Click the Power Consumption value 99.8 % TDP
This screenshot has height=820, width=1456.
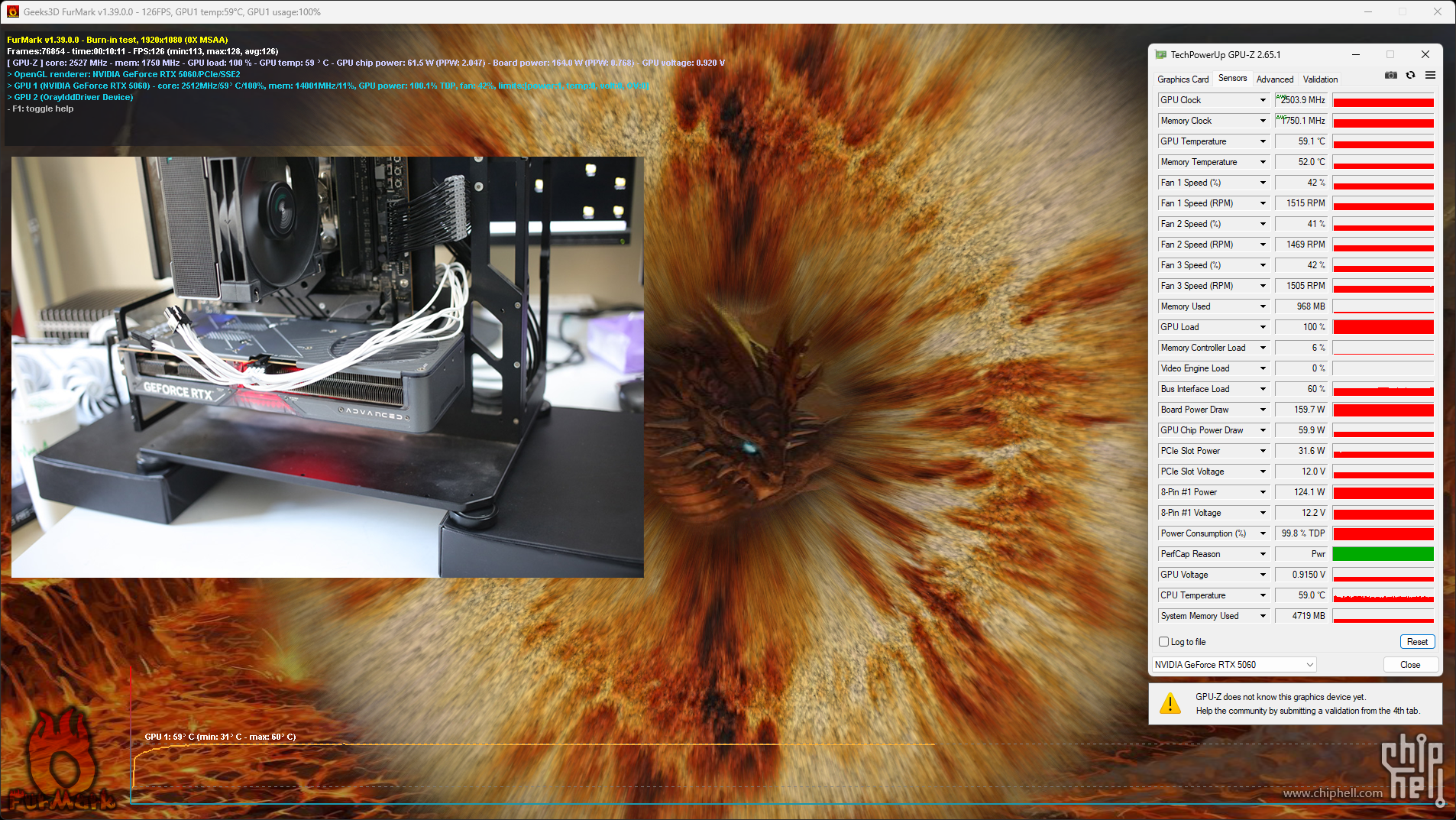point(1302,533)
